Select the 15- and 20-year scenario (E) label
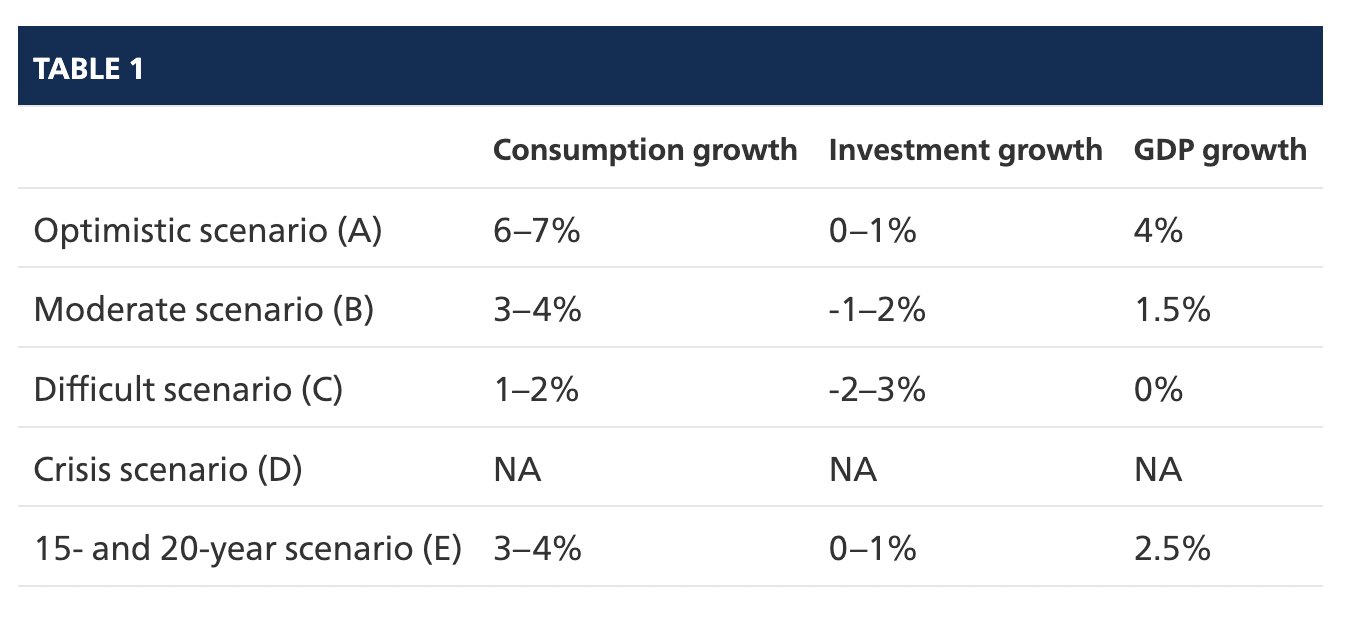 (247, 549)
